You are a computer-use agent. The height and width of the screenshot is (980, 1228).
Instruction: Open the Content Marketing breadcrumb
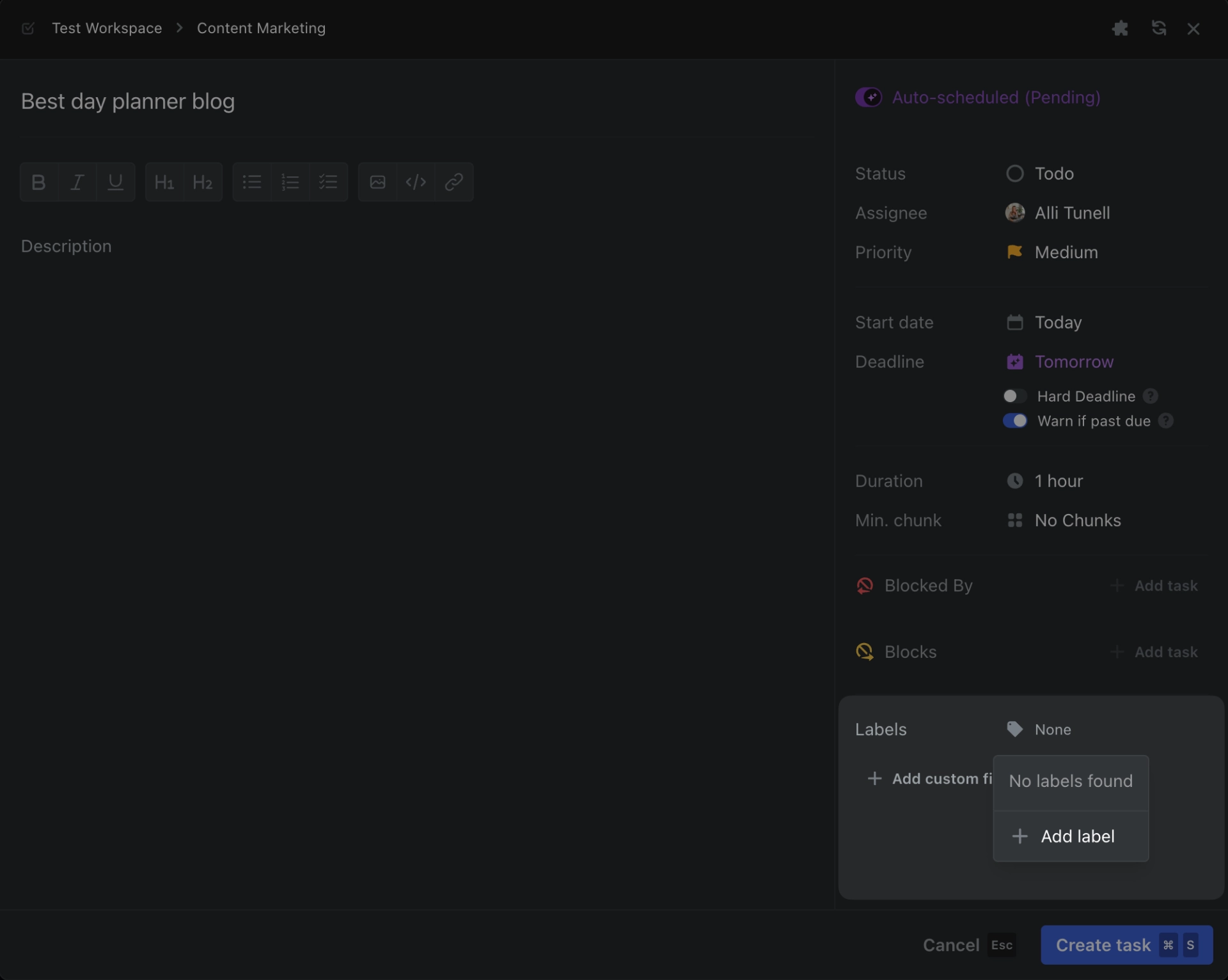pos(261,28)
